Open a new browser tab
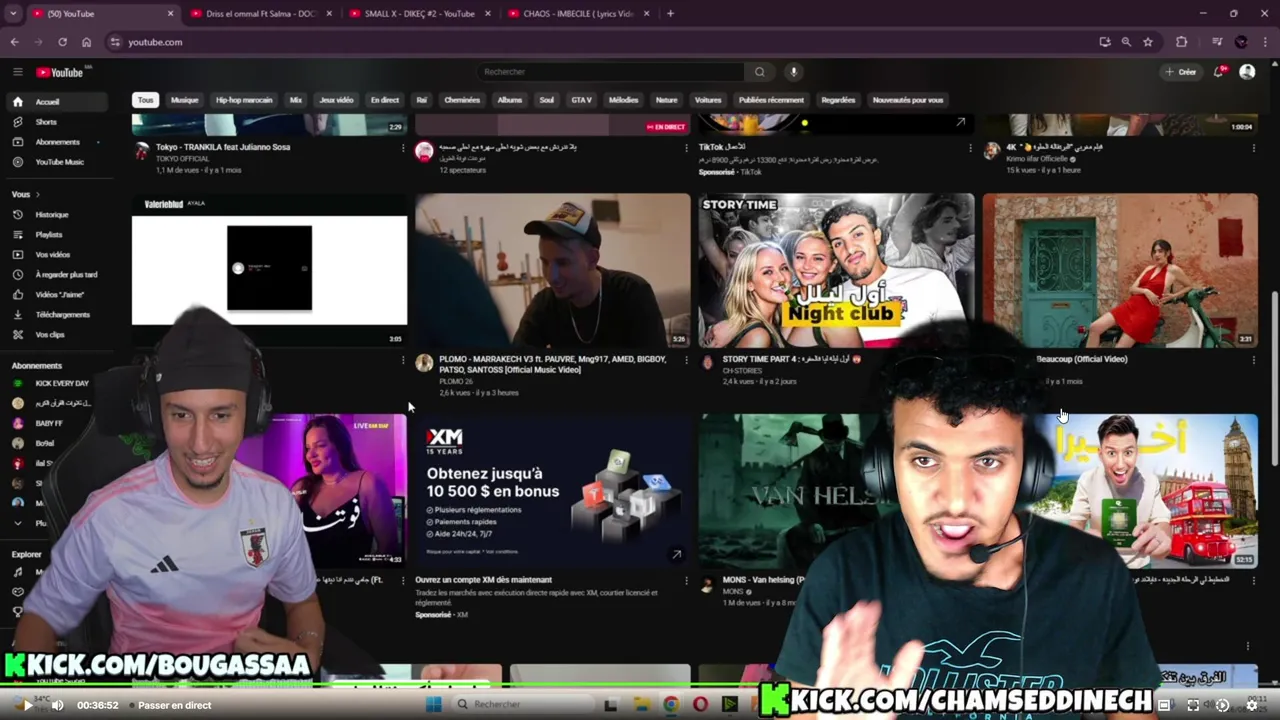1280x720 pixels. tap(670, 14)
